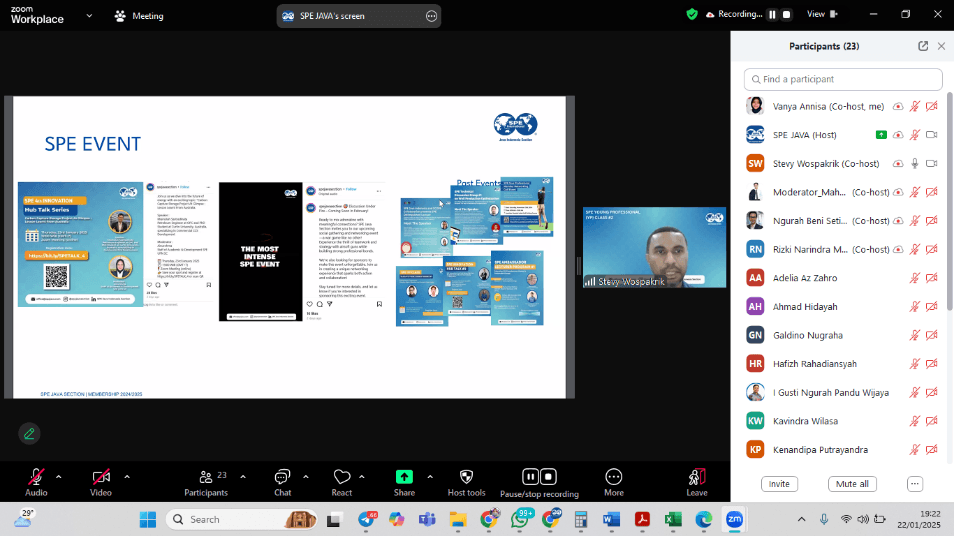
Task: Open the View menu
Action: [822, 14]
